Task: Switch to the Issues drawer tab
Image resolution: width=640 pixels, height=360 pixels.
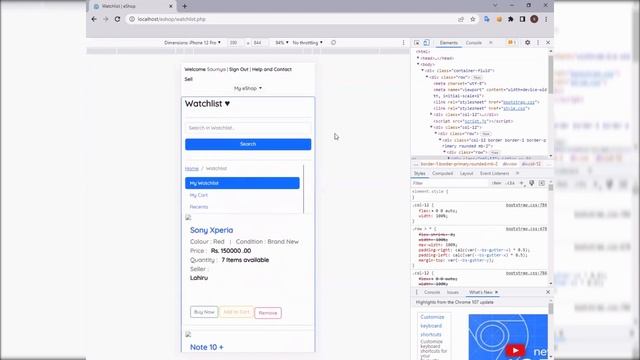Action: pyautogui.click(x=452, y=292)
